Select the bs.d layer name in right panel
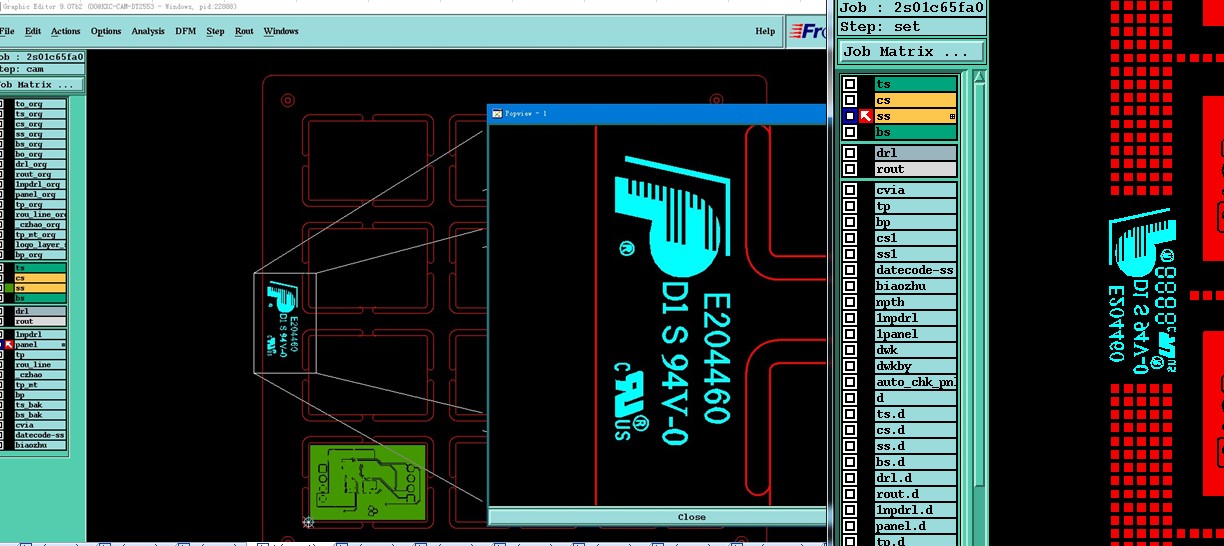 click(x=915, y=462)
